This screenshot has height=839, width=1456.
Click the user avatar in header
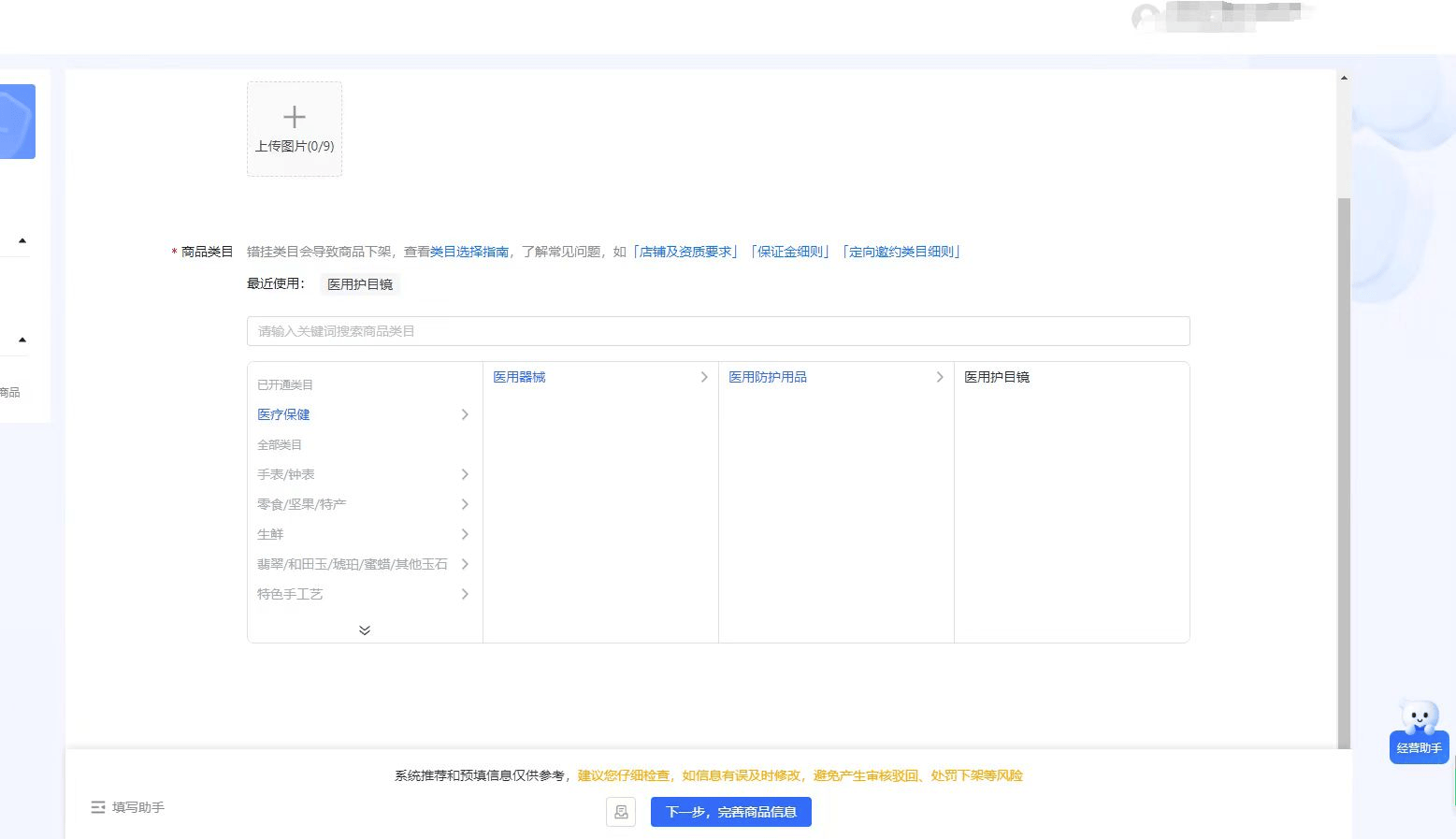click(x=1145, y=18)
